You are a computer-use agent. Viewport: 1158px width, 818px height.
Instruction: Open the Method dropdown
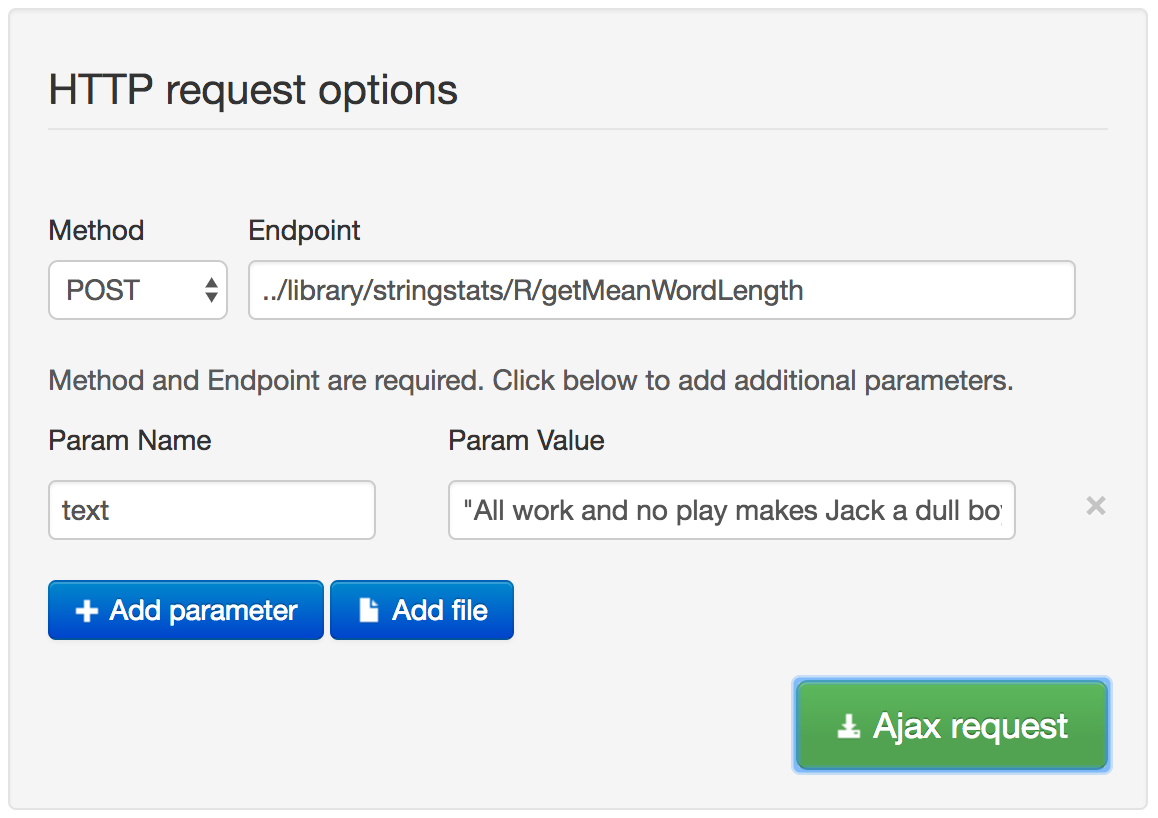(x=138, y=291)
